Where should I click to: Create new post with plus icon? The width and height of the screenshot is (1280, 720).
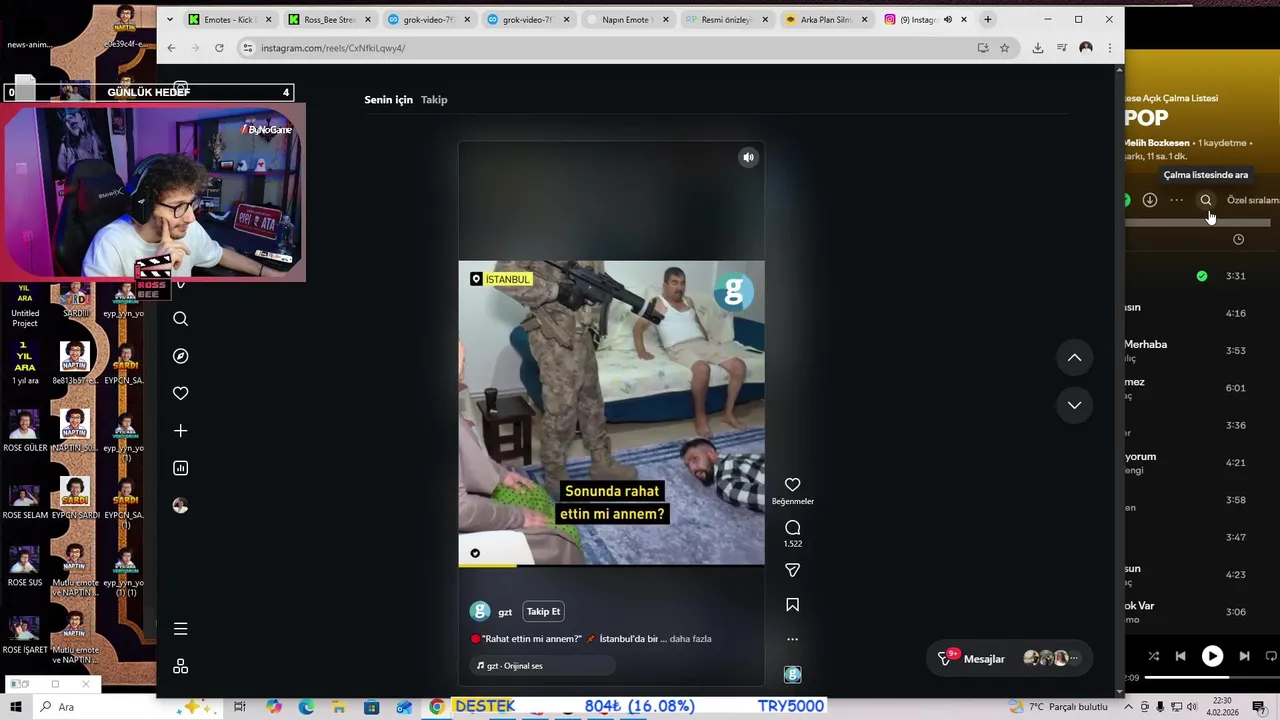coord(180,431)
